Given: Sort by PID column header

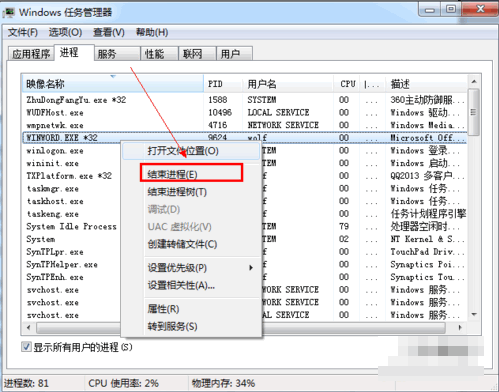Looking at the screenshot, I should coord(223,84).
